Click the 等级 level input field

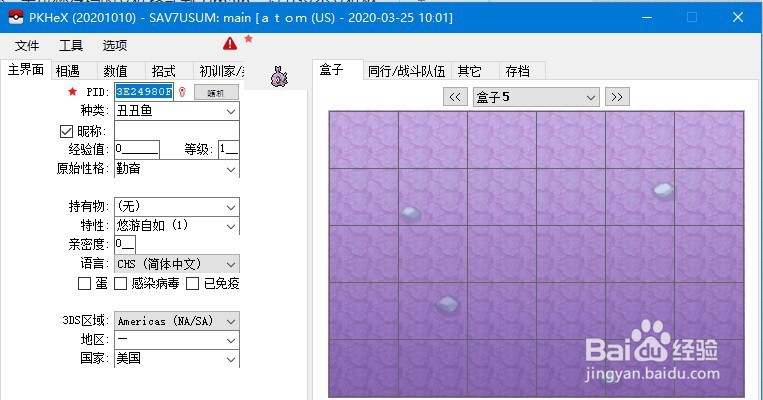click(228, 149)
